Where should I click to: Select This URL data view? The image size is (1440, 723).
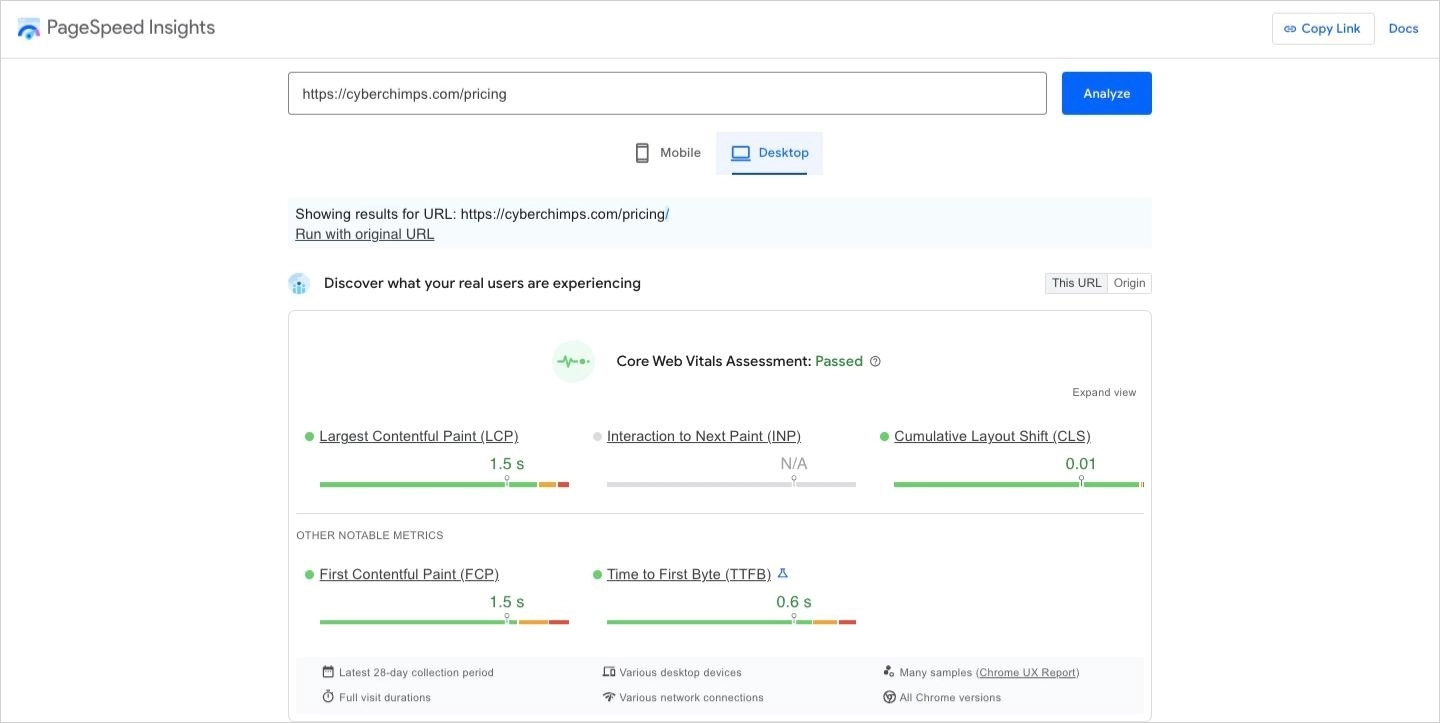(1076, 283)
